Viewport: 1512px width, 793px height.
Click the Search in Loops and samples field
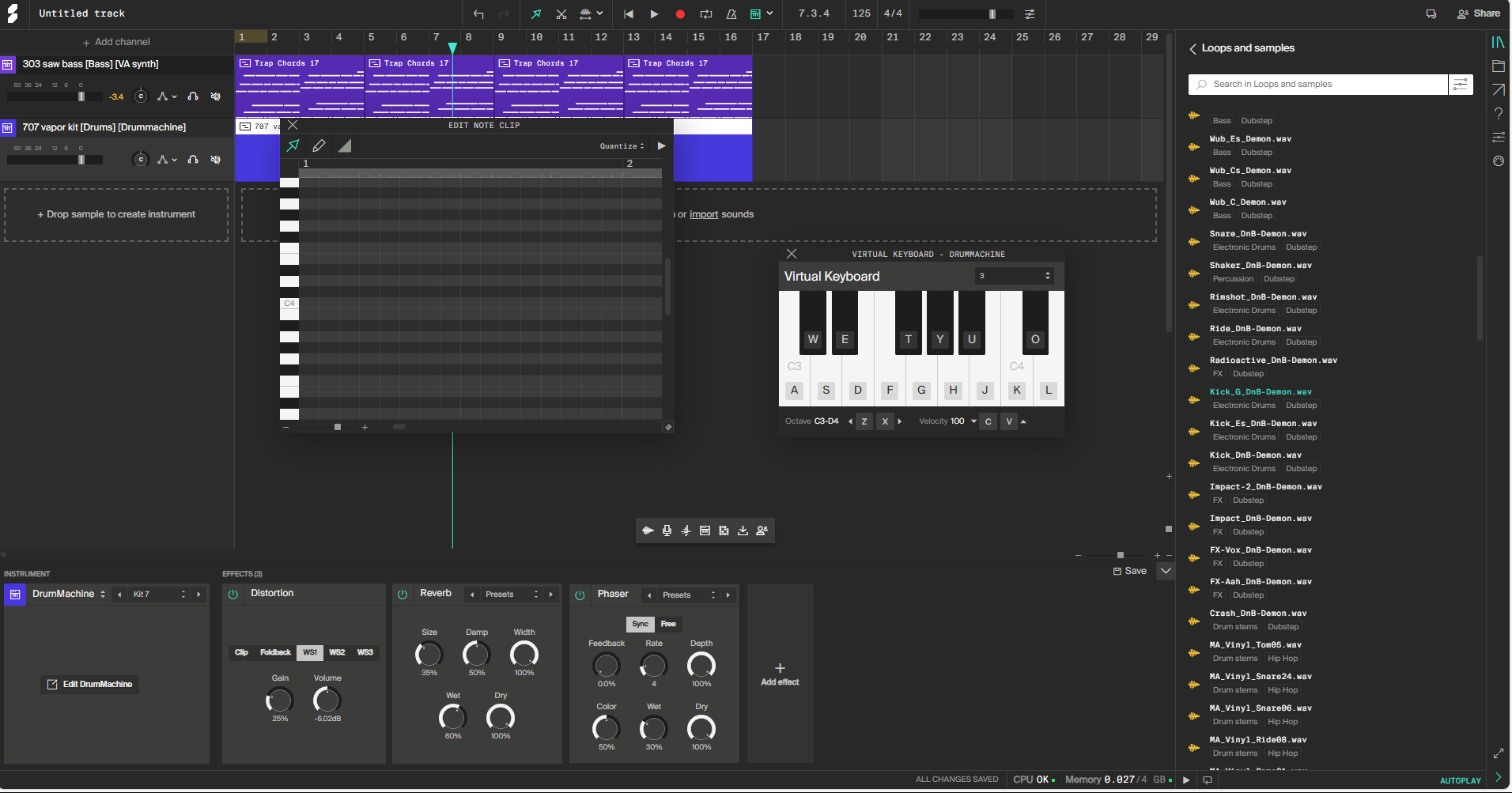click(1321, 85)
